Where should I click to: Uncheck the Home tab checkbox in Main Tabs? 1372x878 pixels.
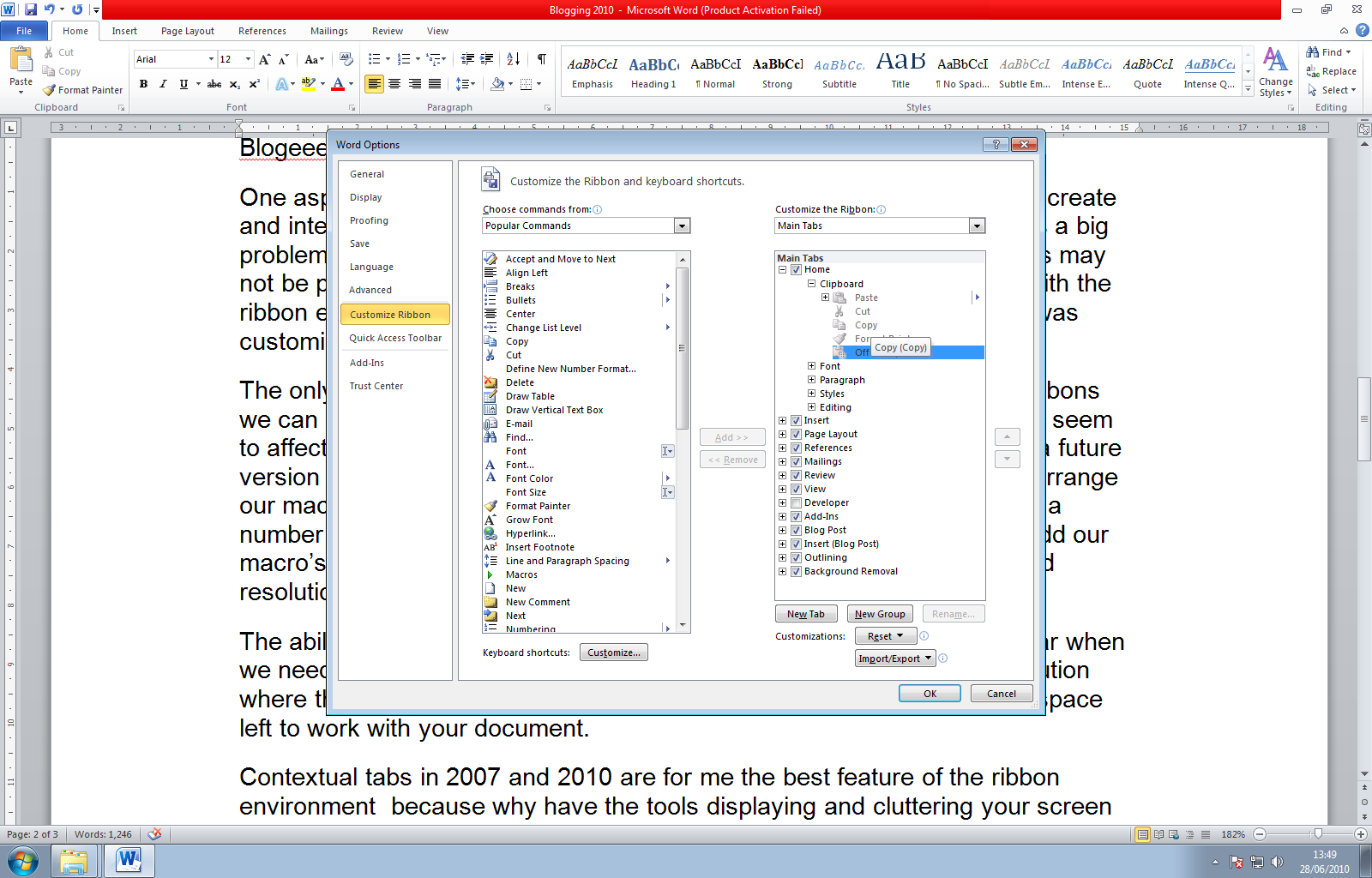[x=796, y=269]
